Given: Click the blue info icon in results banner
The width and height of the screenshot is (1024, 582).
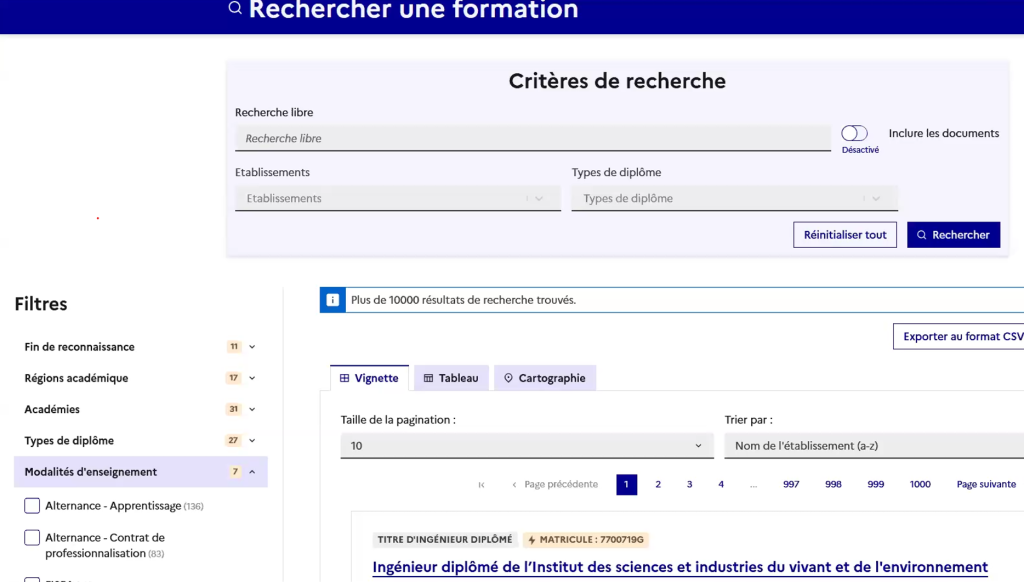Looking at the screenshot, I should pyautogui.click(x=332, y=300).
